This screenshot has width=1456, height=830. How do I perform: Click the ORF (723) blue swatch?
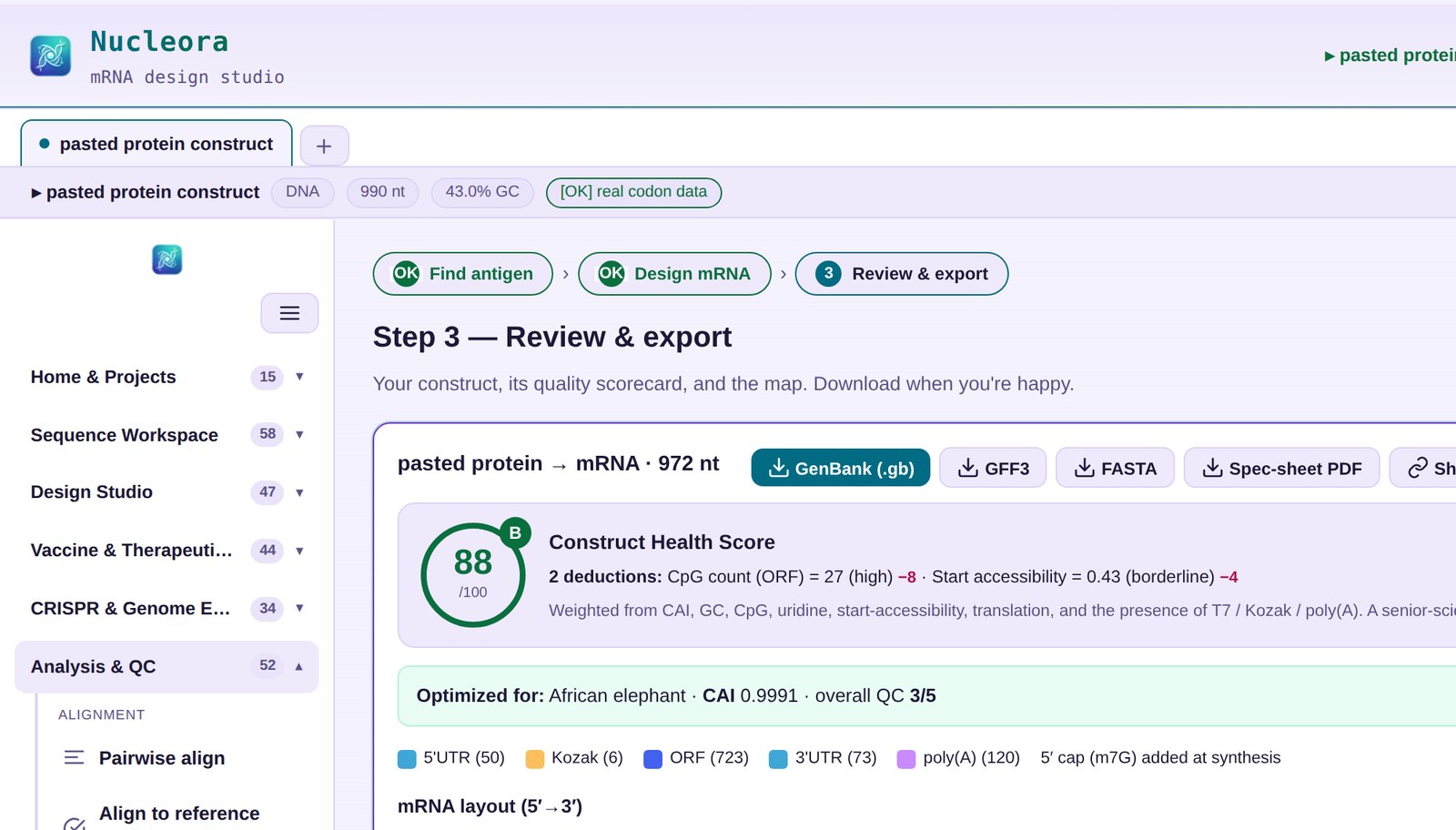point(652,759)
